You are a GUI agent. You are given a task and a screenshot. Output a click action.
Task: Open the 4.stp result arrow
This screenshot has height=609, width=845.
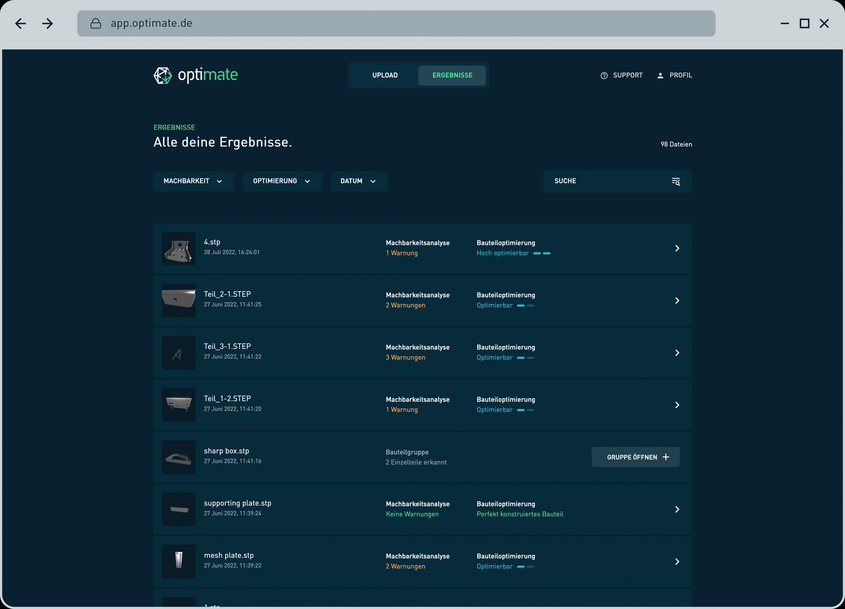(677, 248)
